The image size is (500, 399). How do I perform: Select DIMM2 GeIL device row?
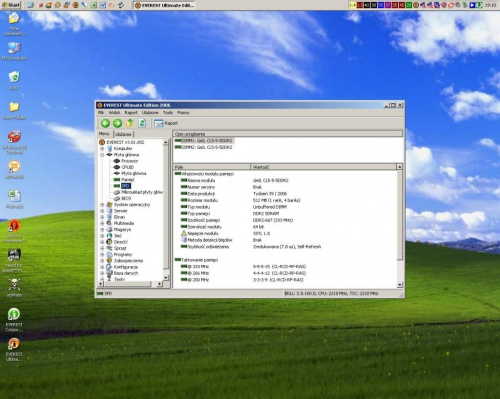click(x=204, y=147)
